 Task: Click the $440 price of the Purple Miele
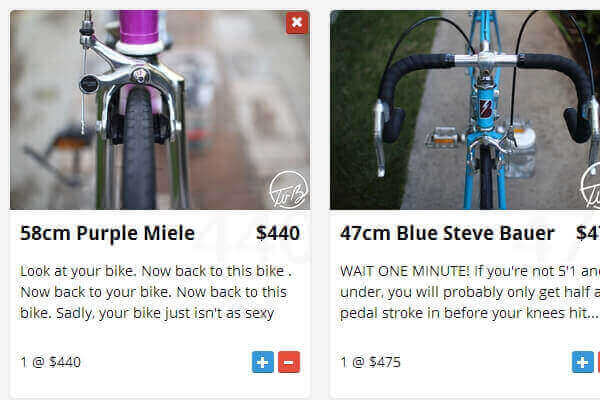pos(277,234)
